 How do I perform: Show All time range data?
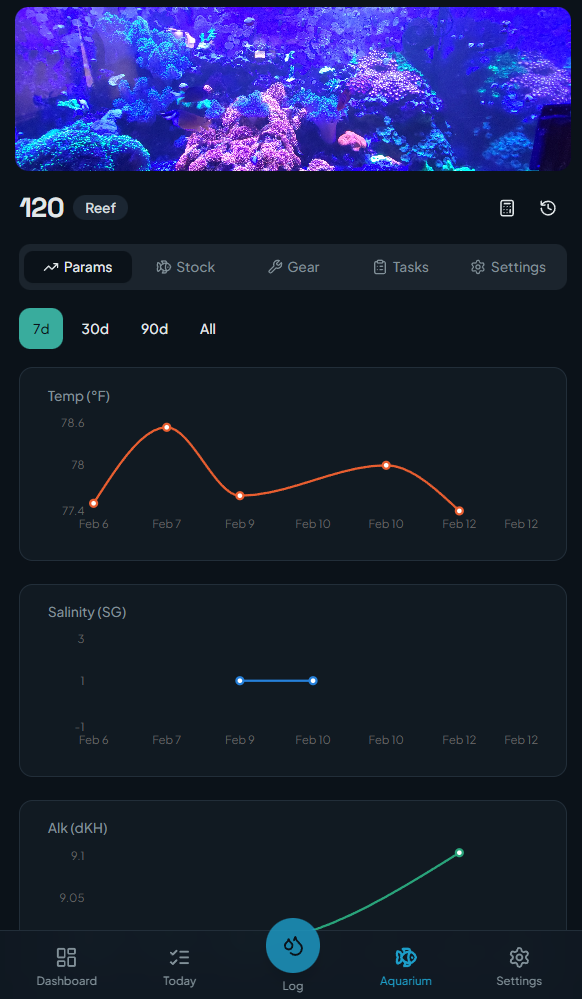coord(208,329)
